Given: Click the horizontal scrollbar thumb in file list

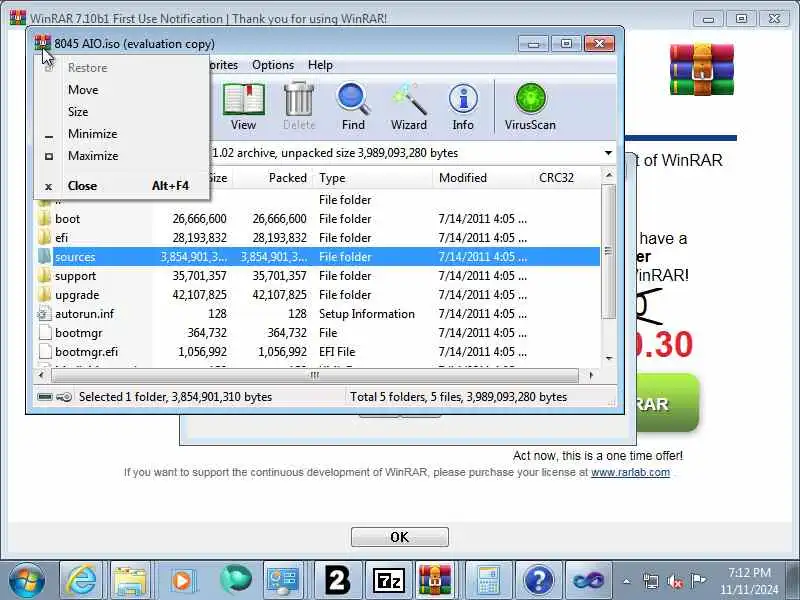Looking at the screenshot, I should point(314,376).
